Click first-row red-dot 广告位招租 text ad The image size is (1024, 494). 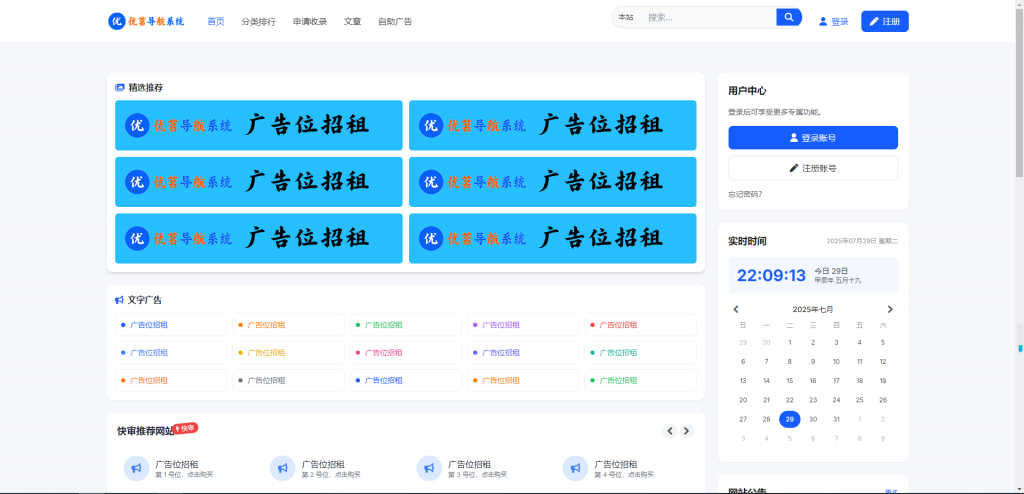point(641,325)
